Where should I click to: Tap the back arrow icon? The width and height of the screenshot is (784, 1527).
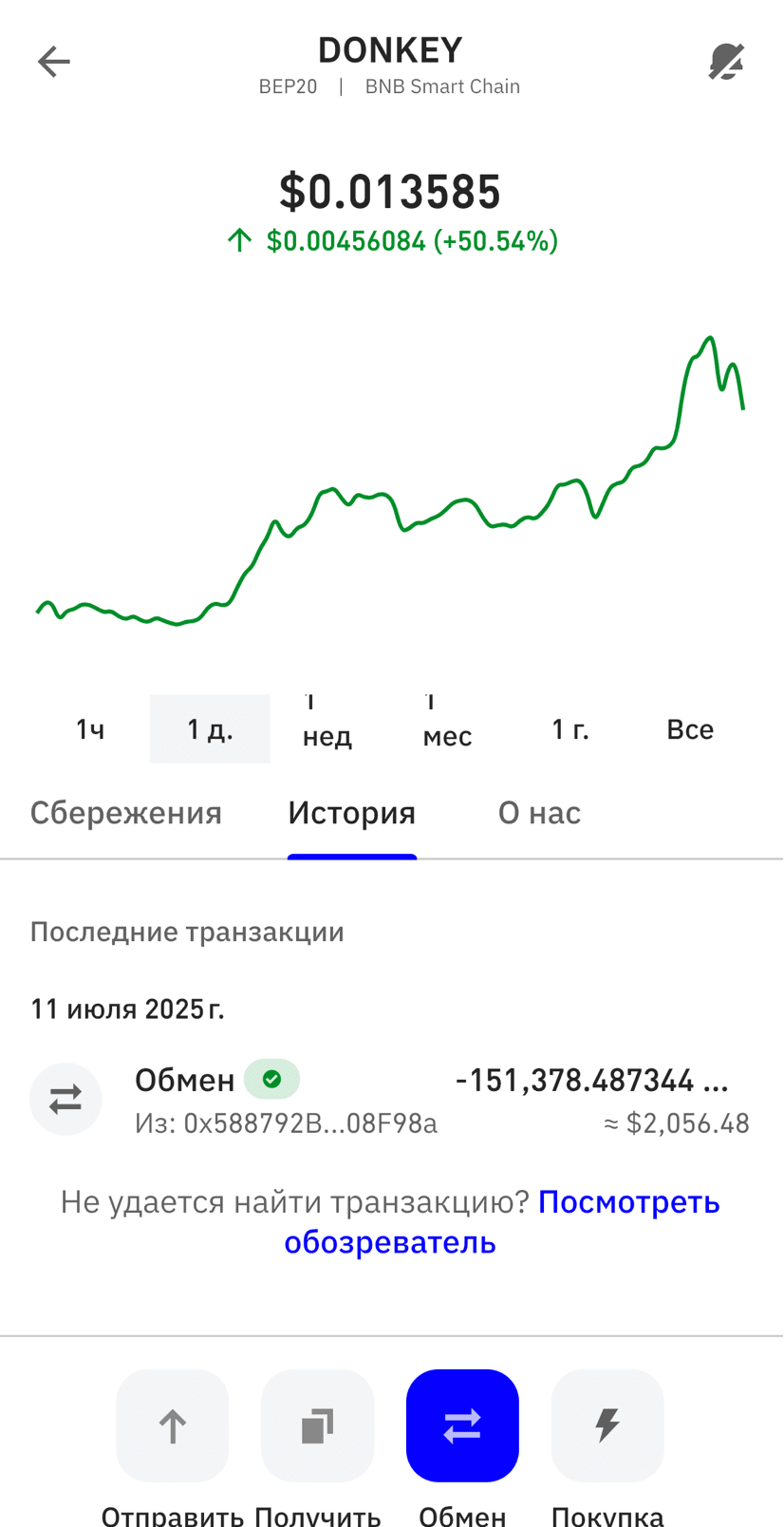point(54,62)
